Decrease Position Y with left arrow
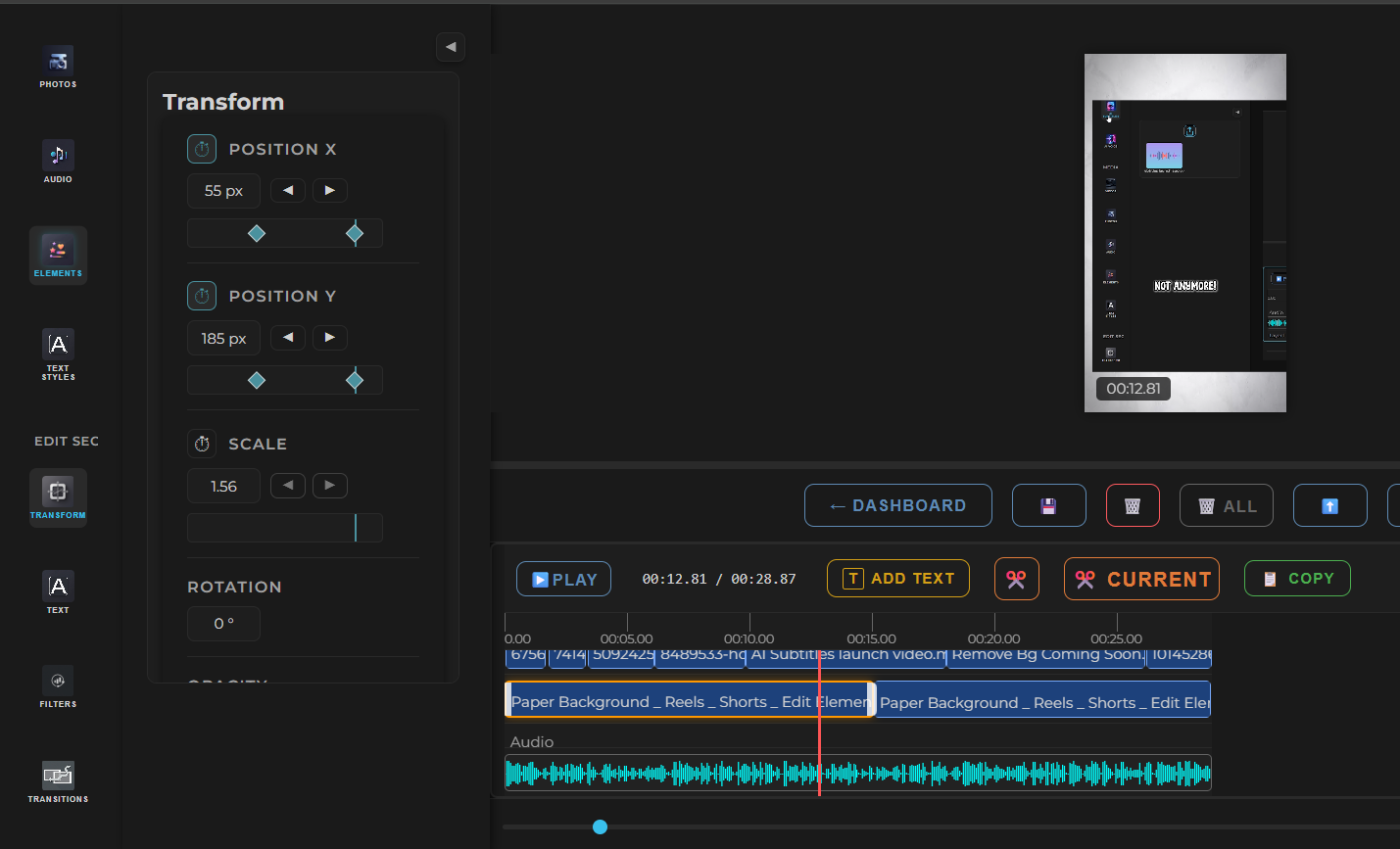1400x849 pixels. 288,337
